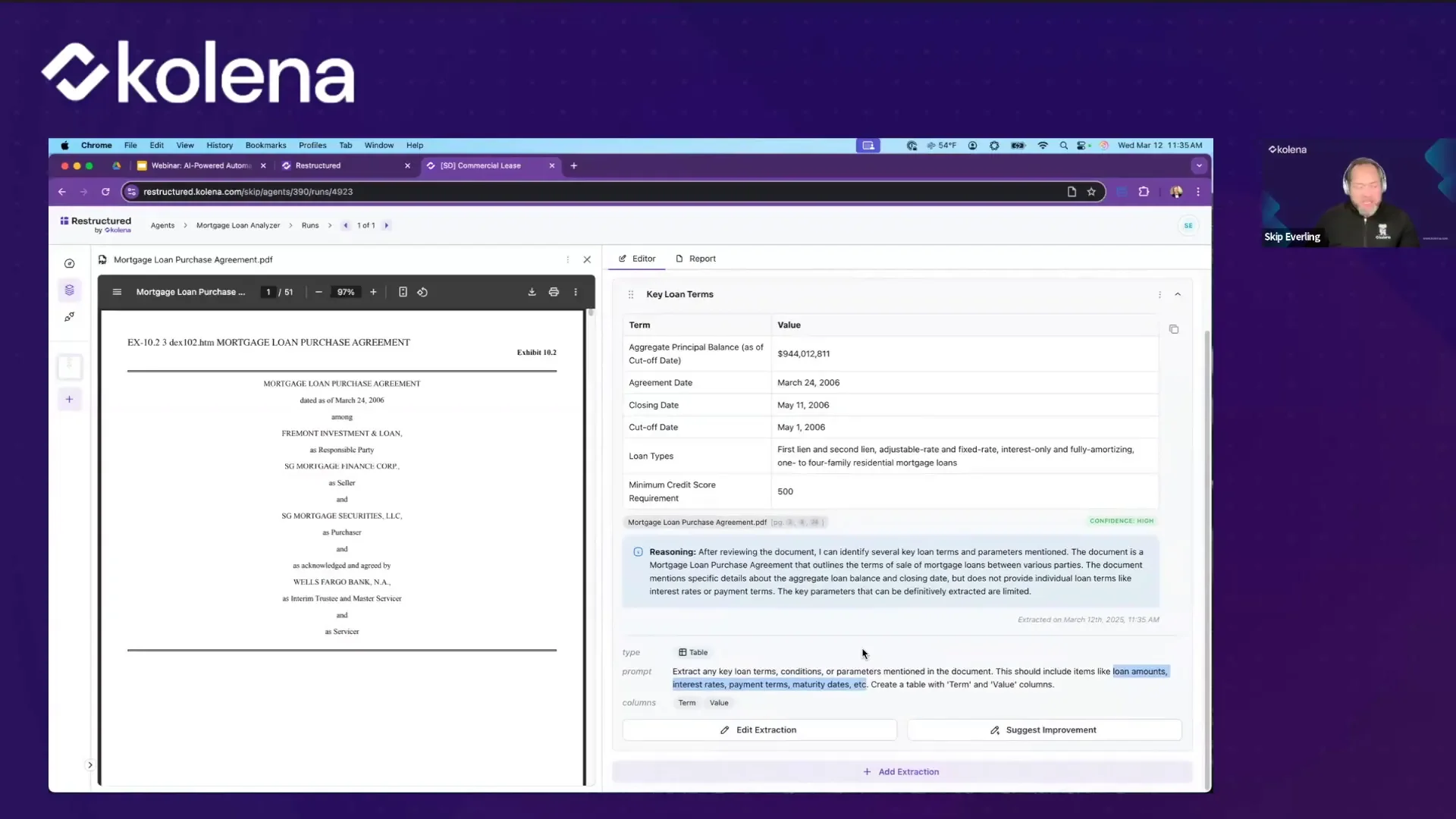Viewport: 1456px width, 819px height.
Task: Switch to the Report tab
Action: pos(695,259)
